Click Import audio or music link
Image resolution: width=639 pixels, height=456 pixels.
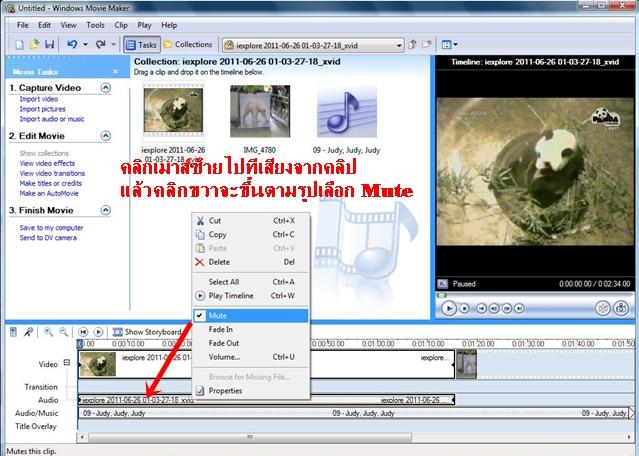pyautogui.click(x=52, y=119)
